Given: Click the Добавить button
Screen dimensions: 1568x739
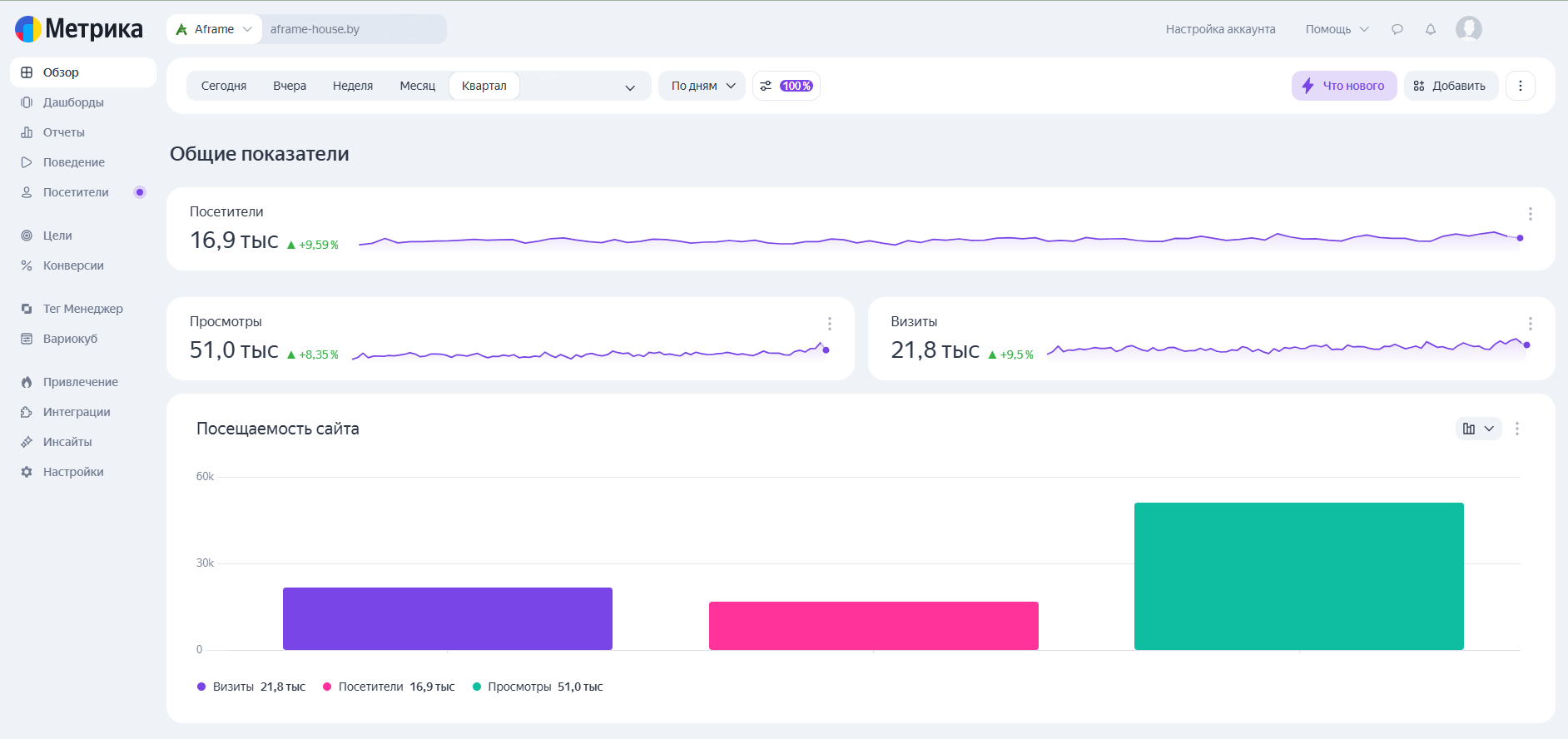Looking at the screenshot, I should click(1450, 86).
